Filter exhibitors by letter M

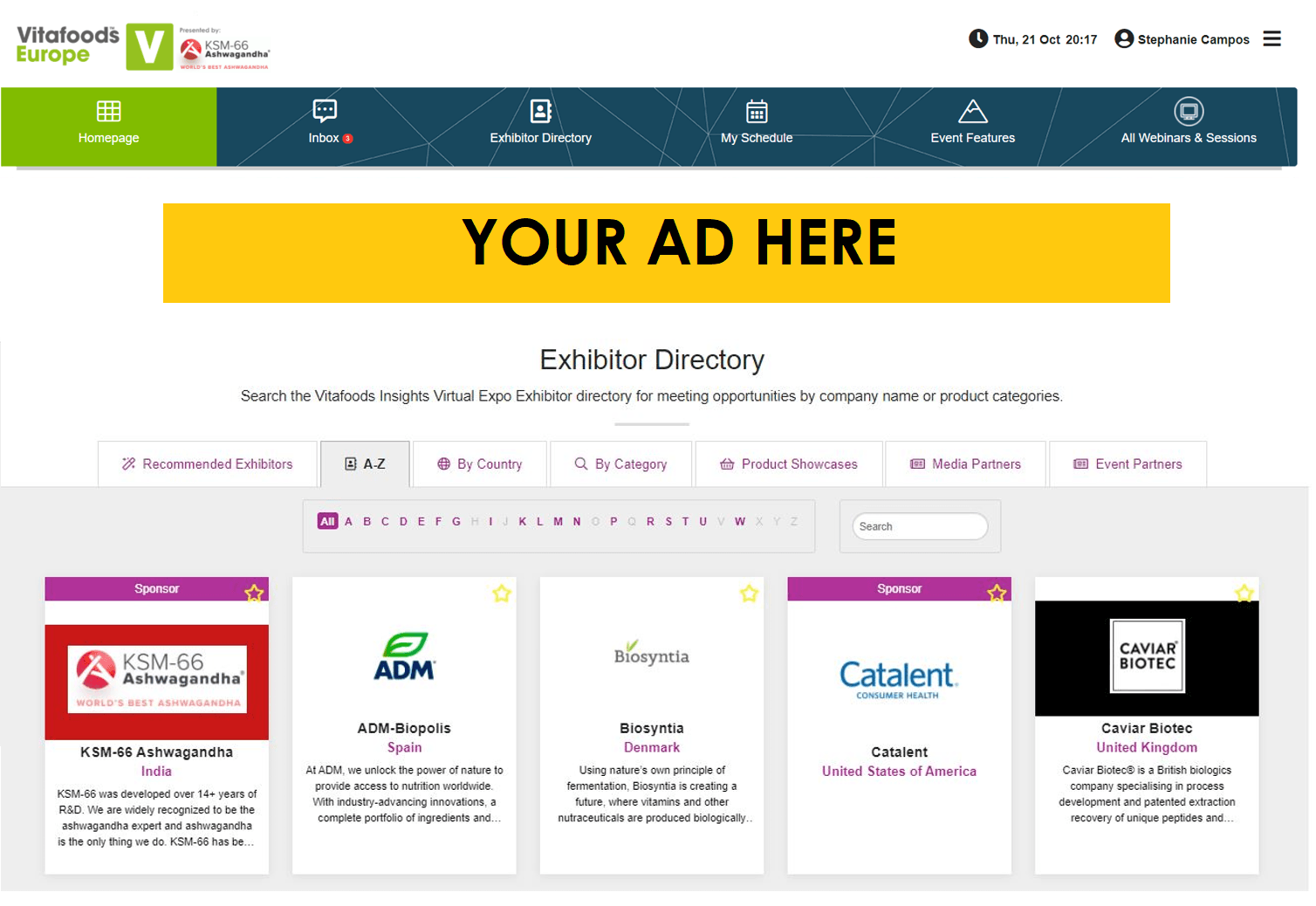pyautogui.click(x=558, y=521)
